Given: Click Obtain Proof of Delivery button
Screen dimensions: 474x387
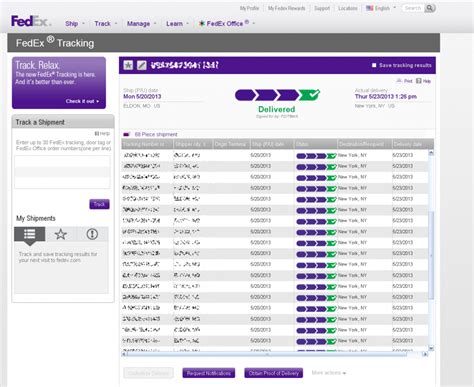Looking at the screenshot, I should point(274,373).
